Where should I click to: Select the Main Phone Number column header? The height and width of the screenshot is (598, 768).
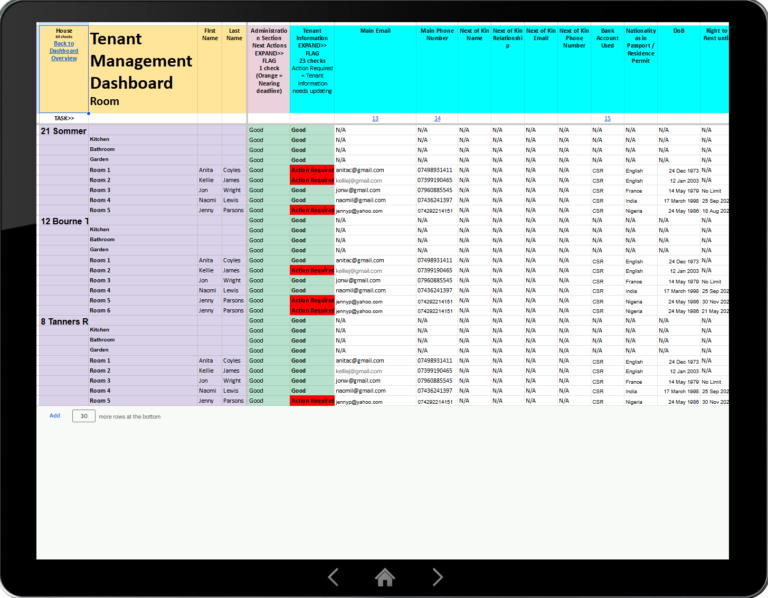tap(437, 69)
